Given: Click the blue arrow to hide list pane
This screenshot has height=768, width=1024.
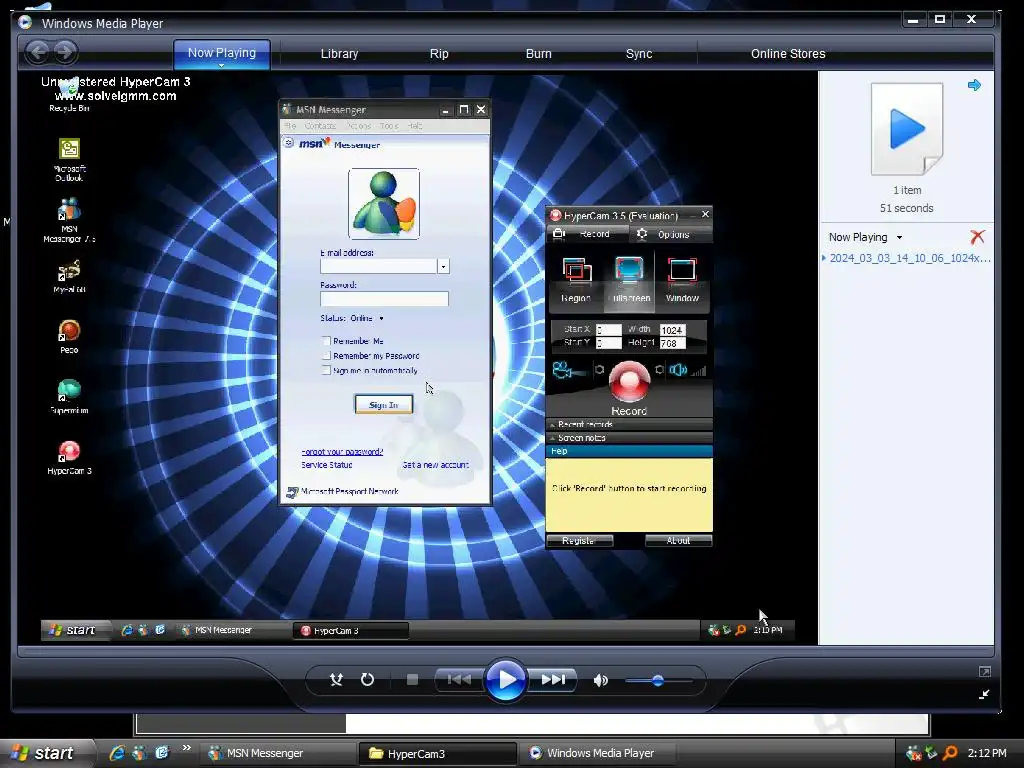Looking at the screenshot, I should click(974, 85).
